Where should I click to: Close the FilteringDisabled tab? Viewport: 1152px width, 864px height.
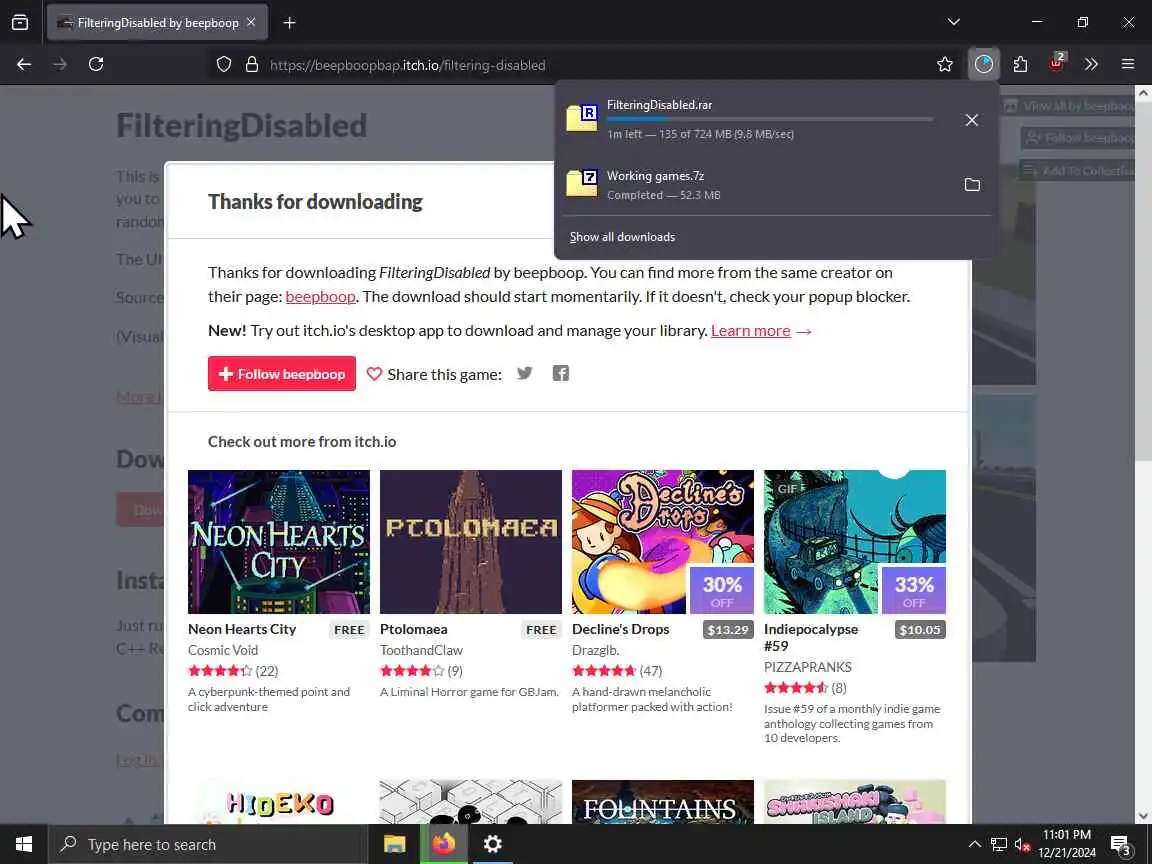tap(251, 23)
